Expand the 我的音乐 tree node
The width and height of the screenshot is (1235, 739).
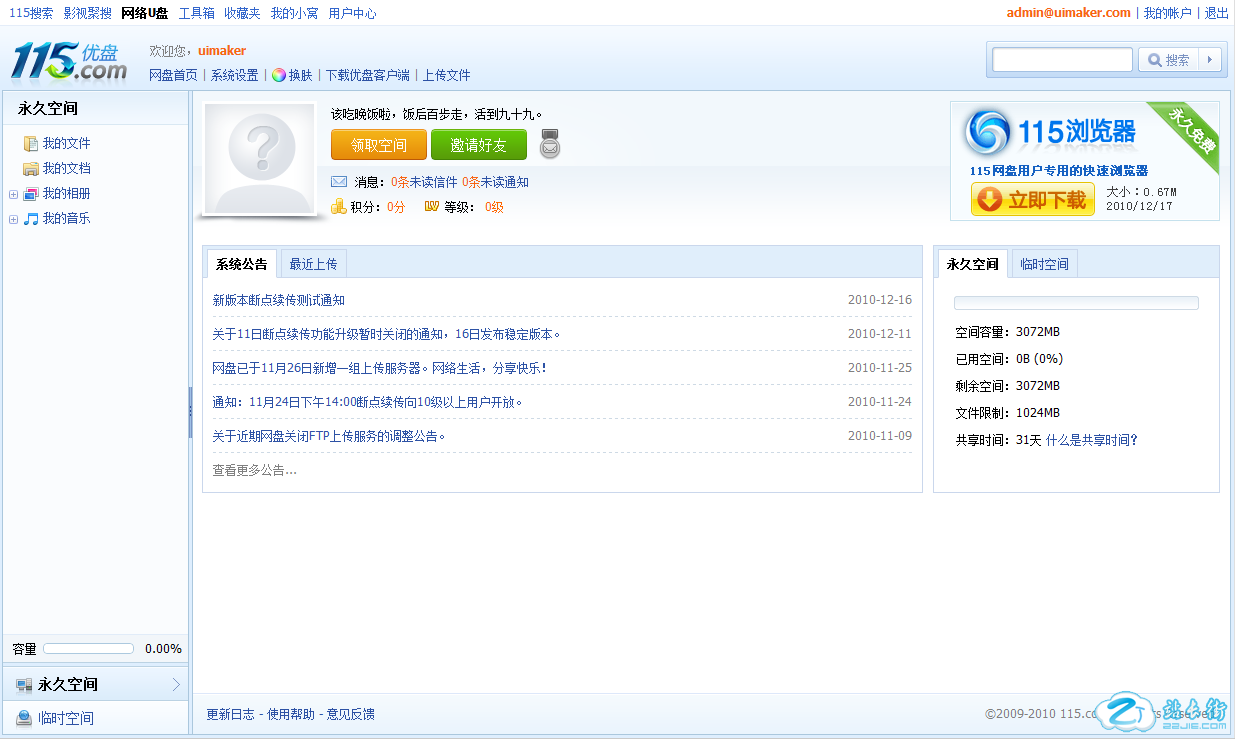[13, 219]
